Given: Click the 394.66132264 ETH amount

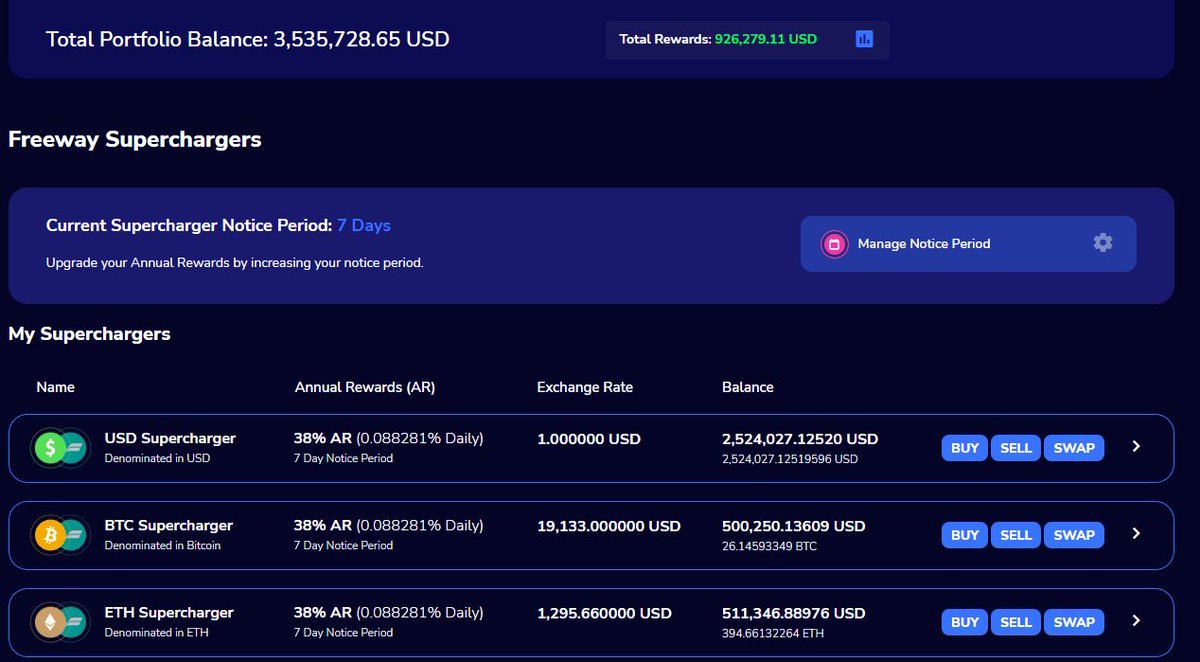Looking at the screenshot, I should tap(773, 633).
